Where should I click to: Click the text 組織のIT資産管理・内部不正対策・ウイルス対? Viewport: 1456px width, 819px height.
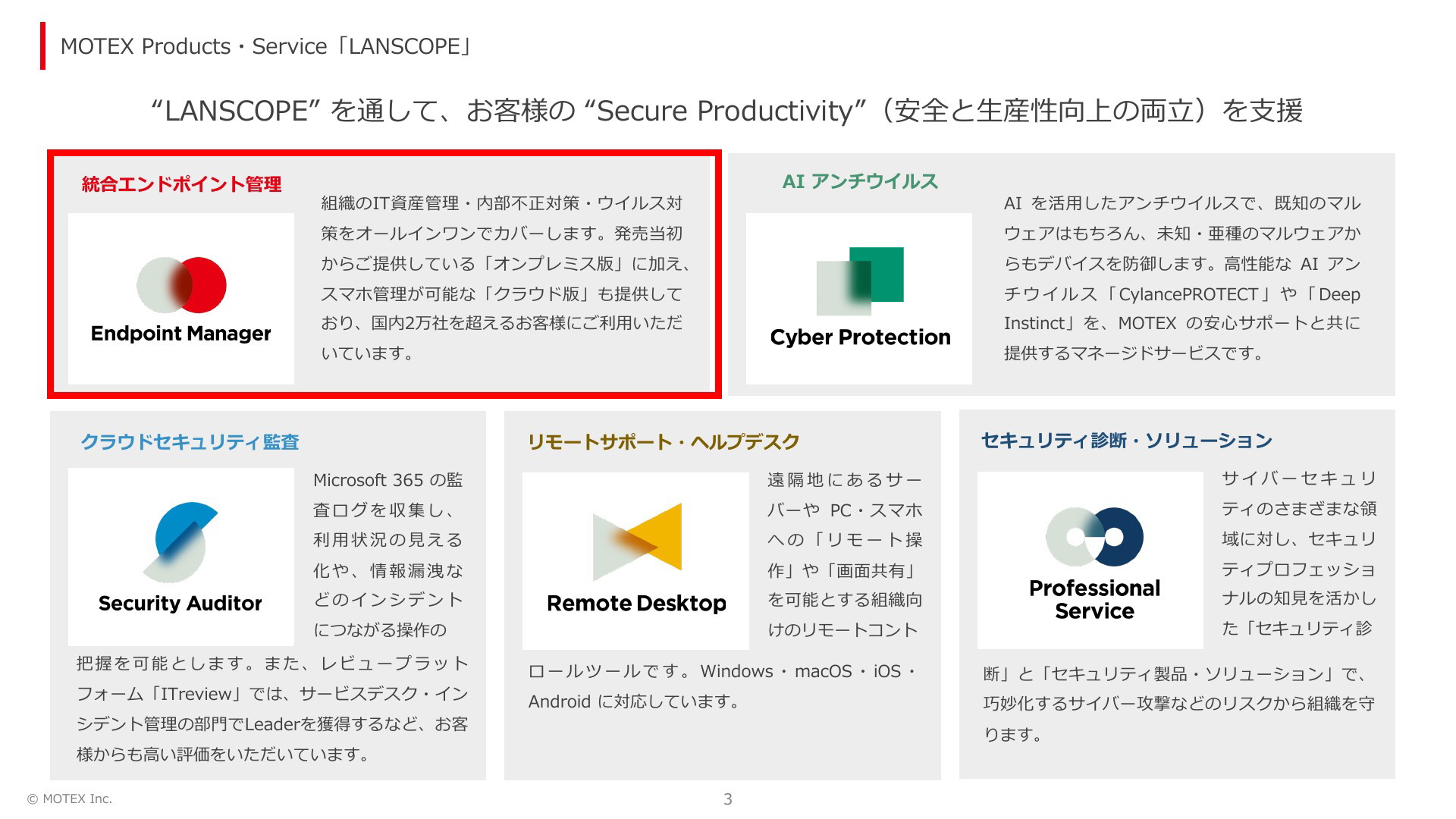[502, 203]
